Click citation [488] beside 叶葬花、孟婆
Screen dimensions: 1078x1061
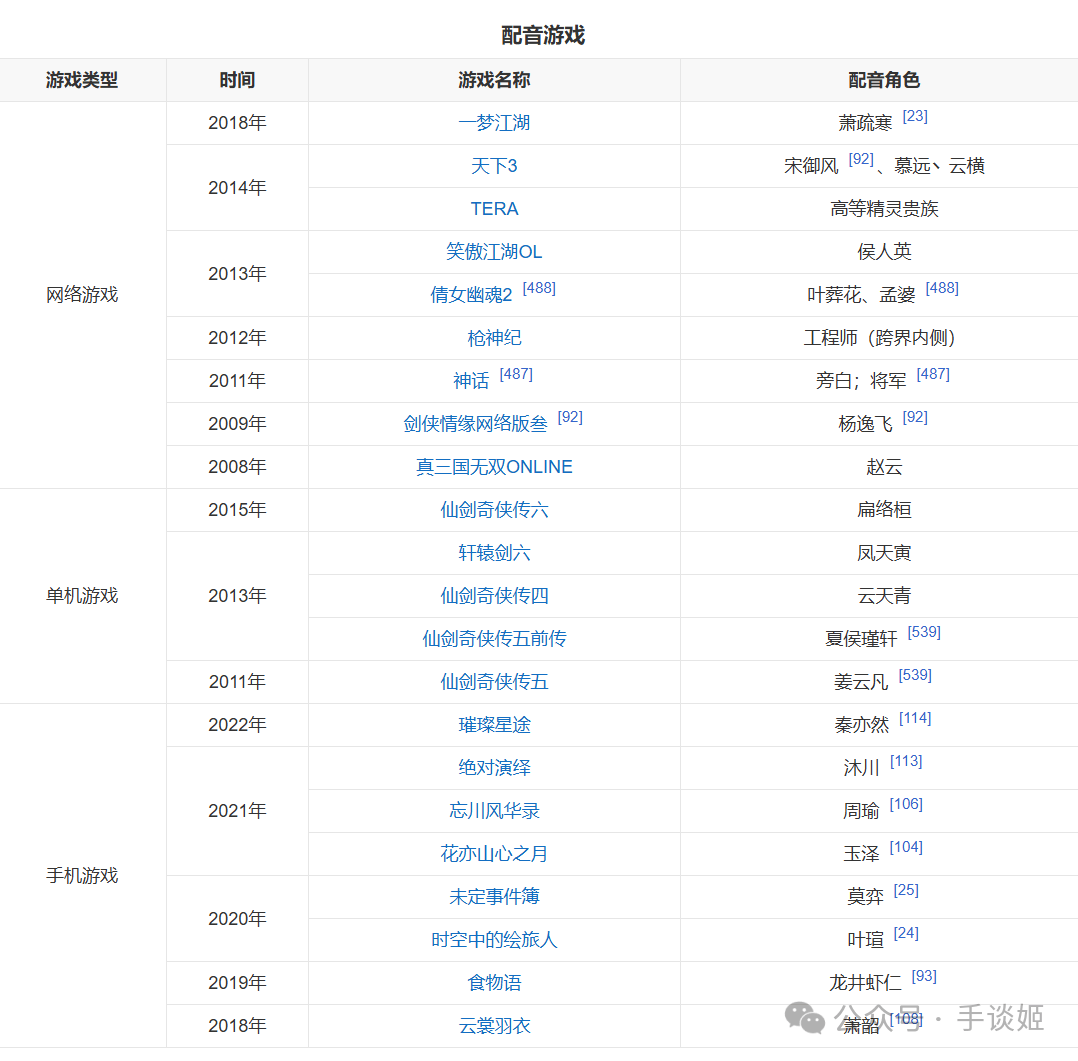[942, 288]
